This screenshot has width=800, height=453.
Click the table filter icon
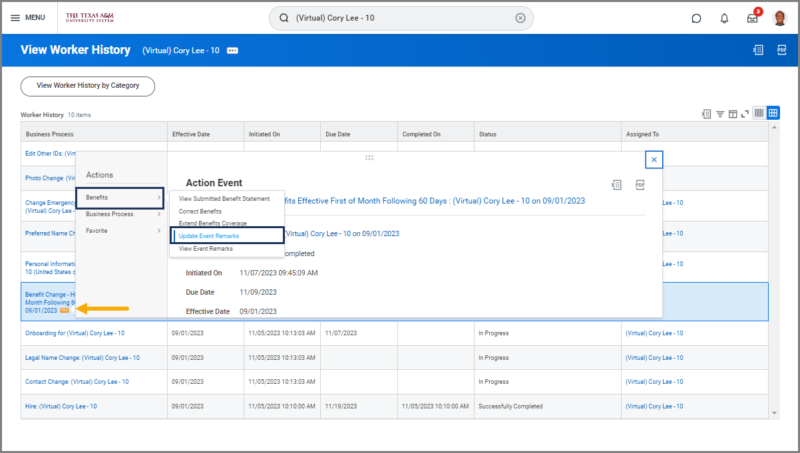click(x=720, y=113)
